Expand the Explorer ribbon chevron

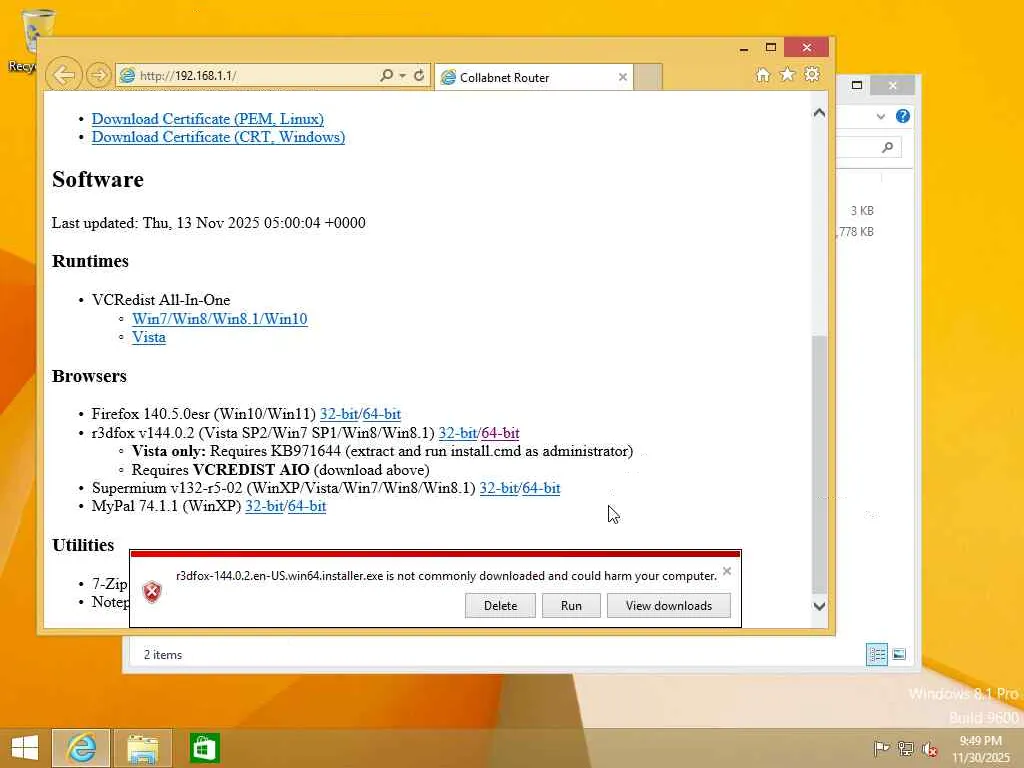pos(881,116)
